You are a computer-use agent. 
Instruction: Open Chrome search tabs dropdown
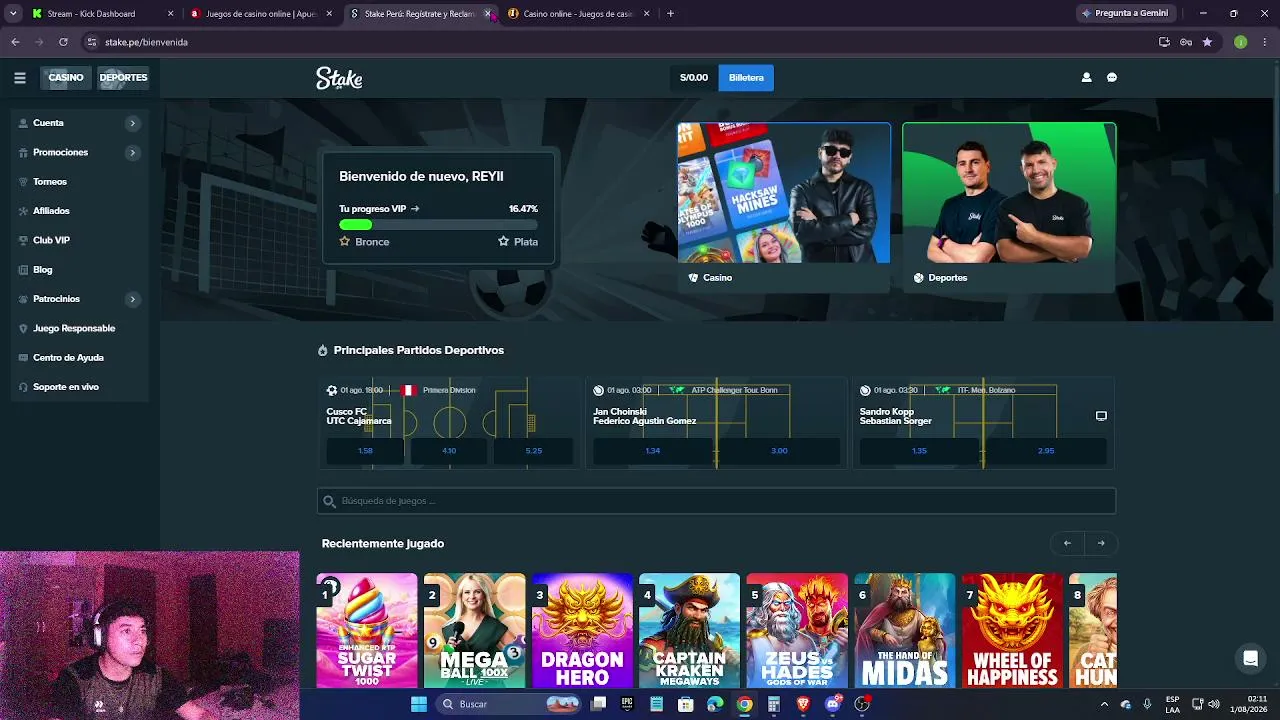(x=13, y=14)
